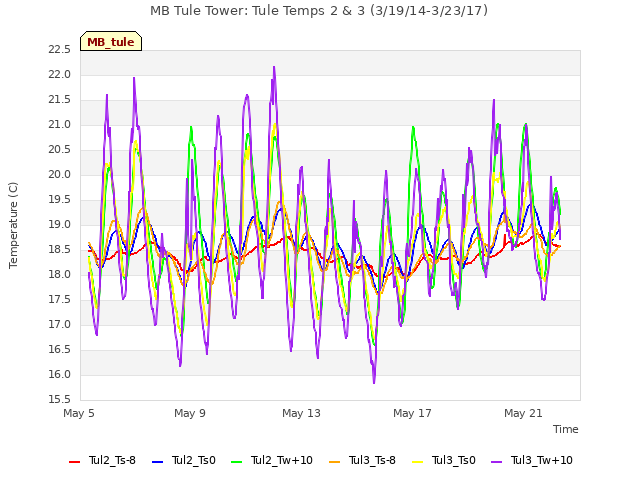Click the 17.5 y-axis tick label
Screen dimensions: 640x480
60,300
